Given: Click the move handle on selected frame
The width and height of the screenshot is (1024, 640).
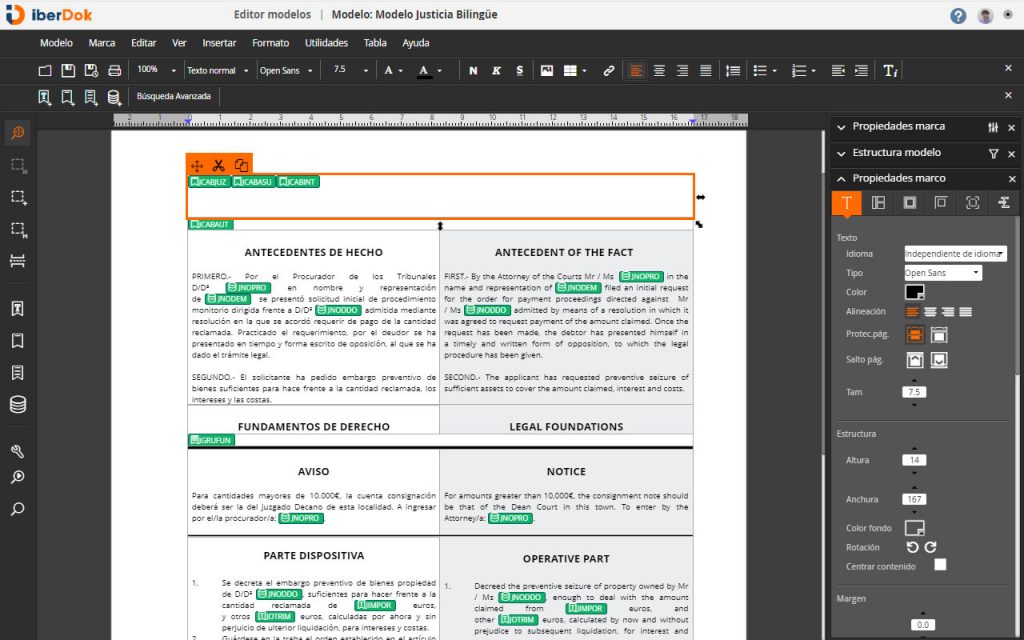Looking at the screenshot, I should coord(197,166).
